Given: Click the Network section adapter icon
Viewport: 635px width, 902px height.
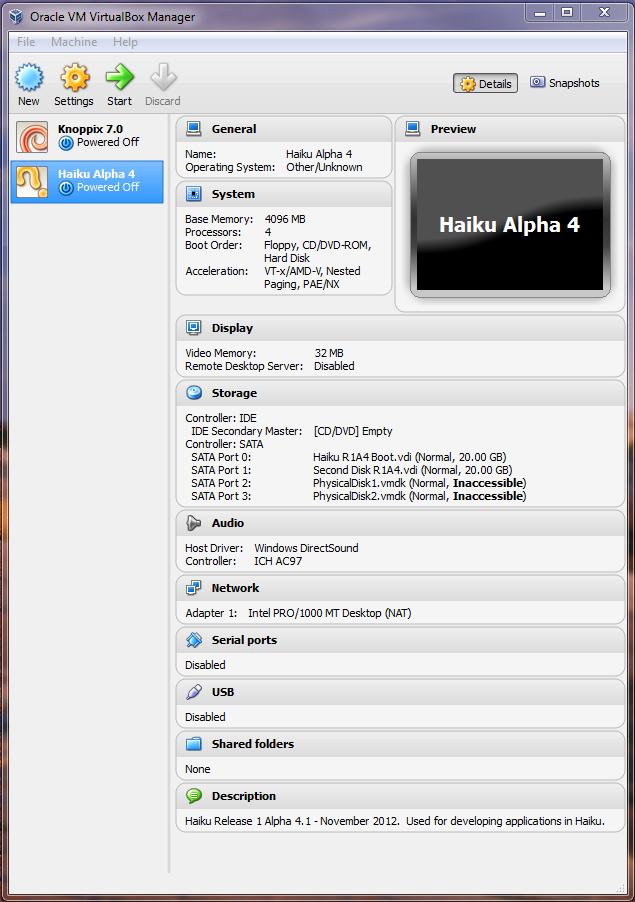Looking at the screenshot, I should (x=194, y=588).
